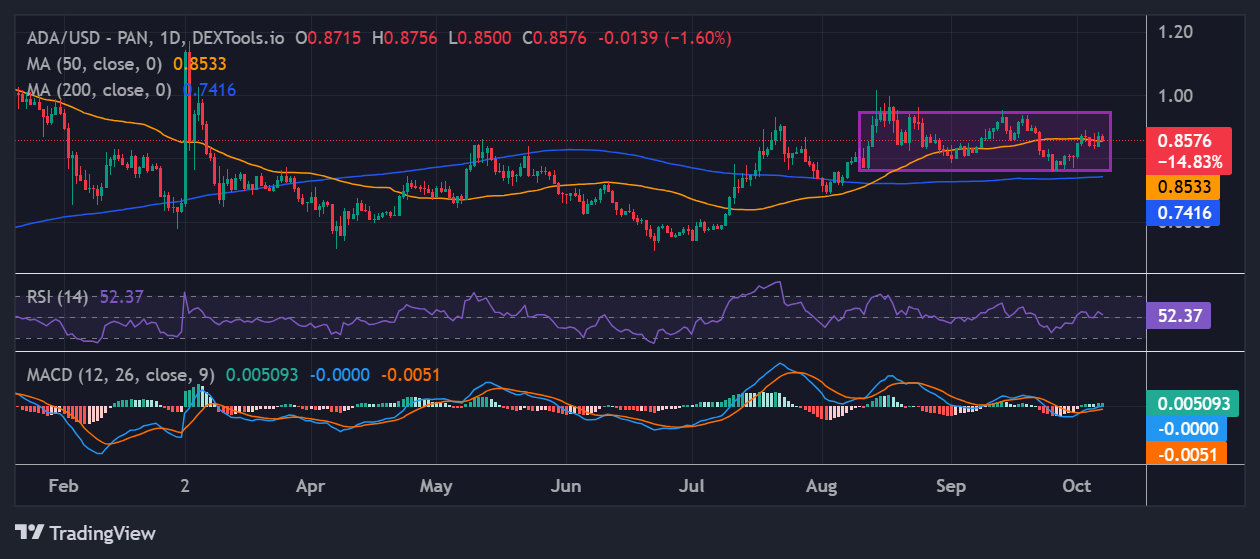
Task: Click the ADA/USD symbol title
Action: 87,38
